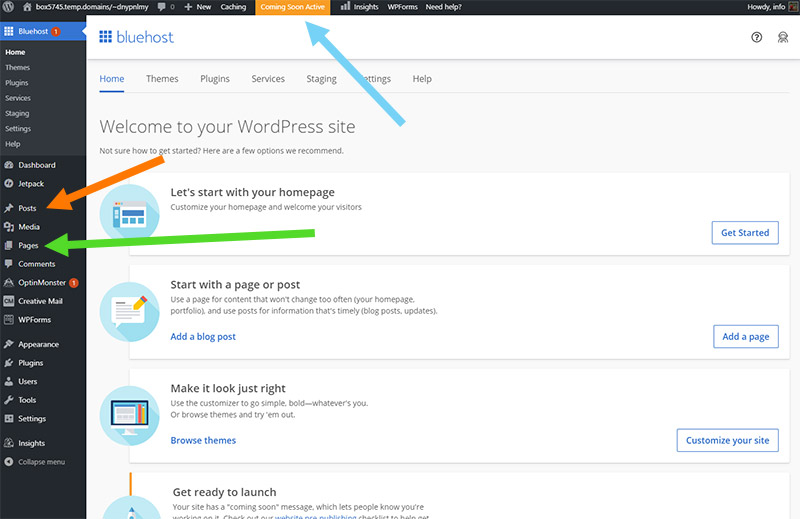Click the Customize your site button
Image resolution: width=800 pixels, height=519 pixels.
(728, 440)
